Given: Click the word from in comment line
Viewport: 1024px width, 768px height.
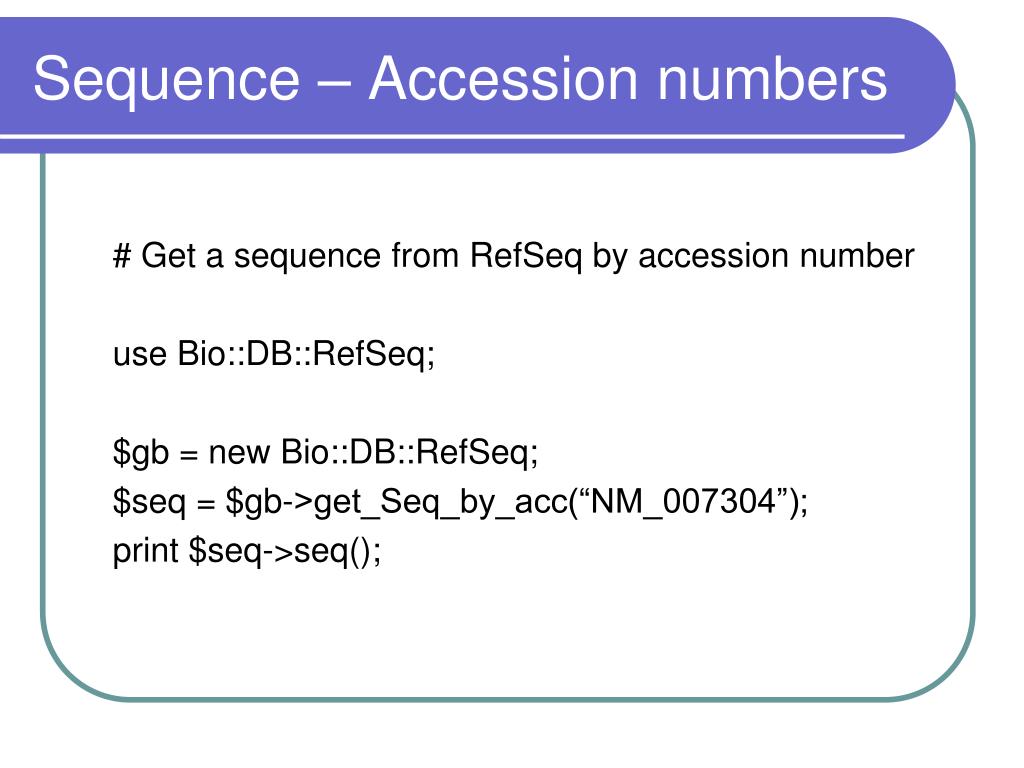Looking at the screenshot, I should pos(424,255).
